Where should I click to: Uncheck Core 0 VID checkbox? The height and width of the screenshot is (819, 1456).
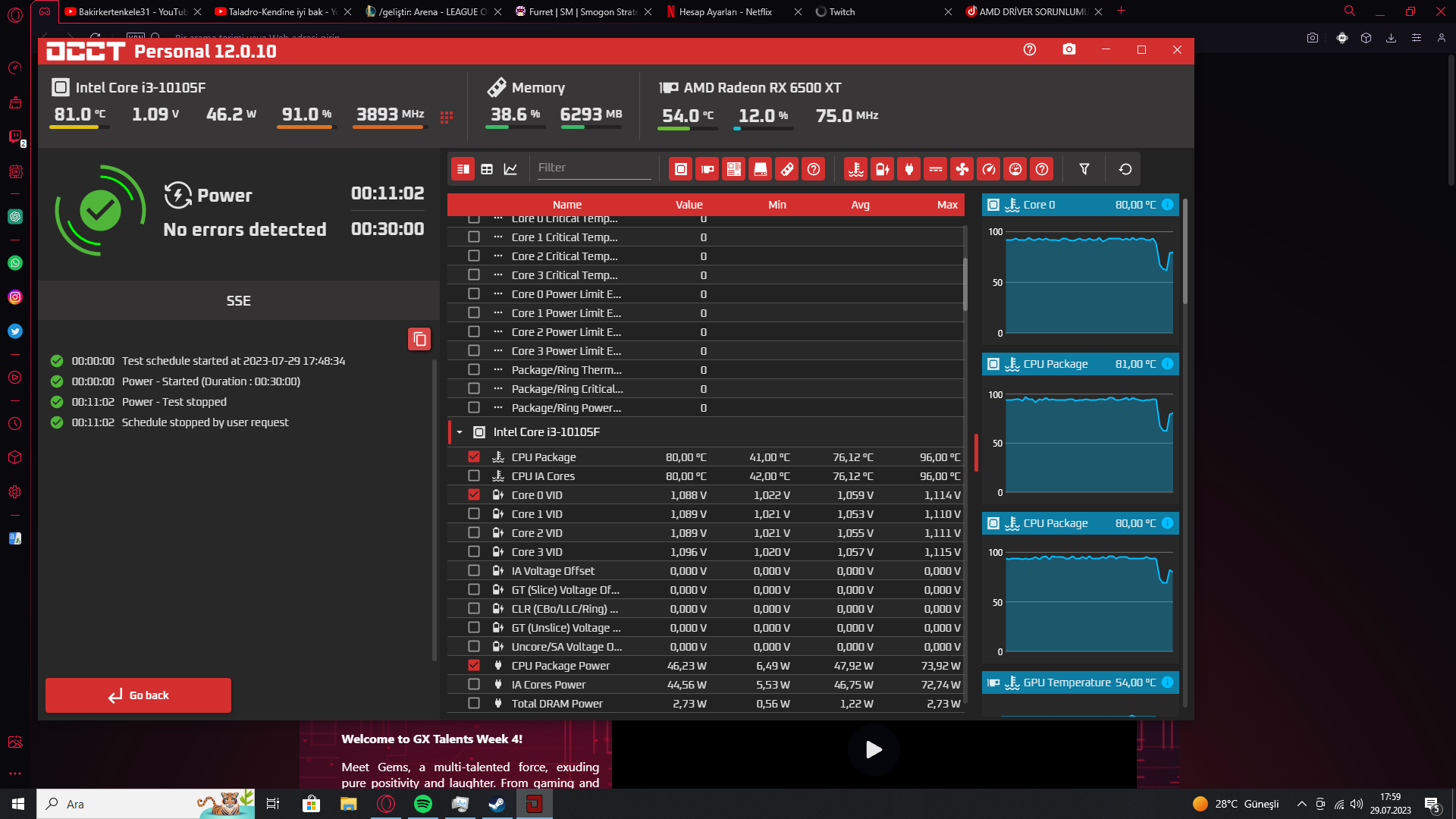coord(474,494)
